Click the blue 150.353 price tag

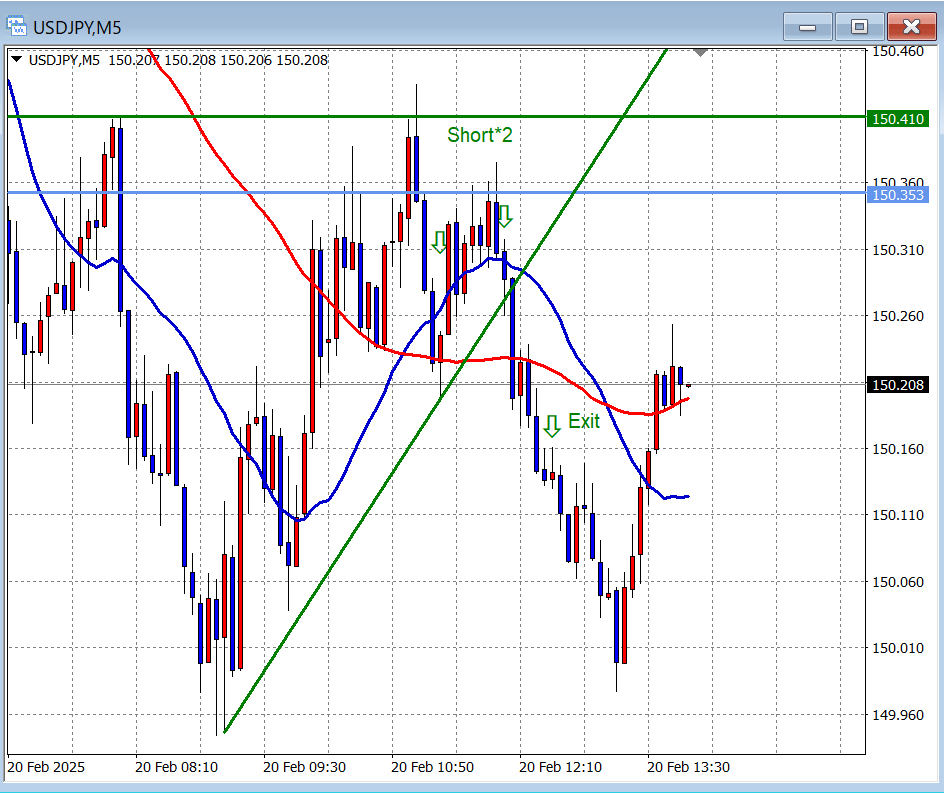[x=898, y=194]
